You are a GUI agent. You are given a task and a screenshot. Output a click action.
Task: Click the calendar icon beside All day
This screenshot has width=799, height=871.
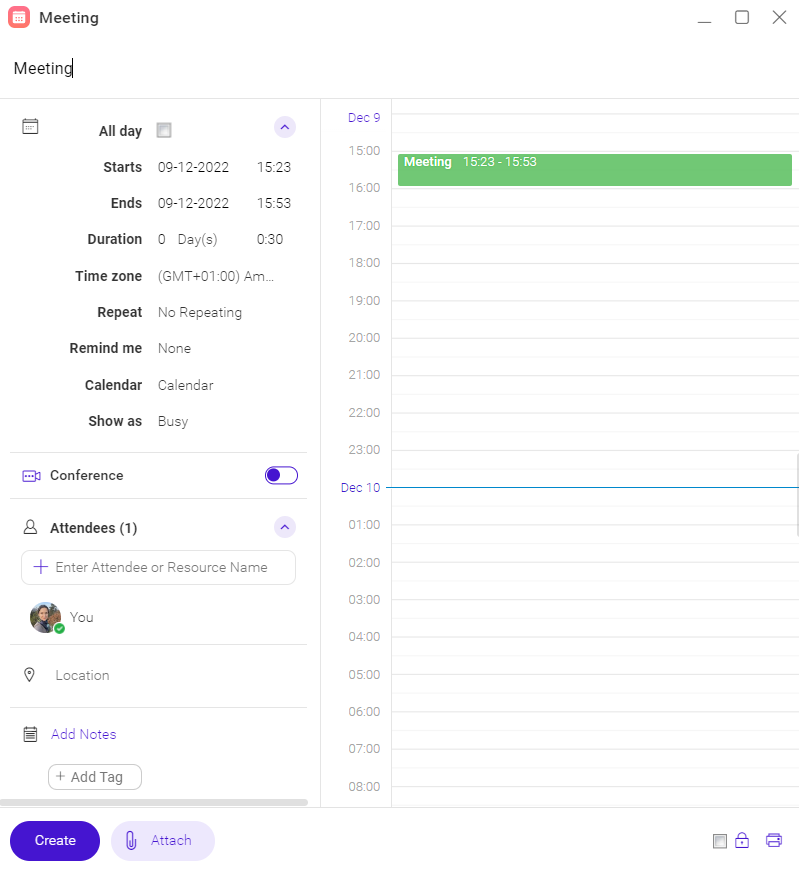pyautogui.click(x=30, y=127)
